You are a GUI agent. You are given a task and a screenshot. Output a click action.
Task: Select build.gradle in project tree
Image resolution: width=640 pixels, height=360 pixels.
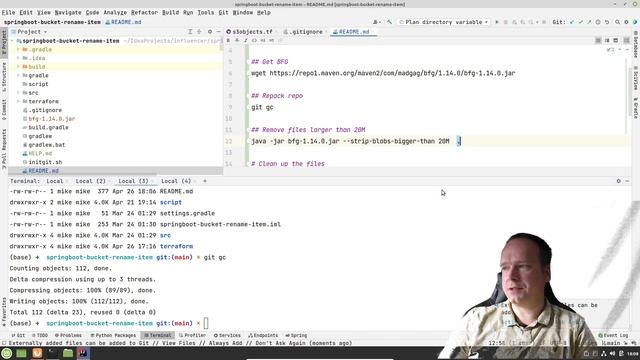coord(48,127)
